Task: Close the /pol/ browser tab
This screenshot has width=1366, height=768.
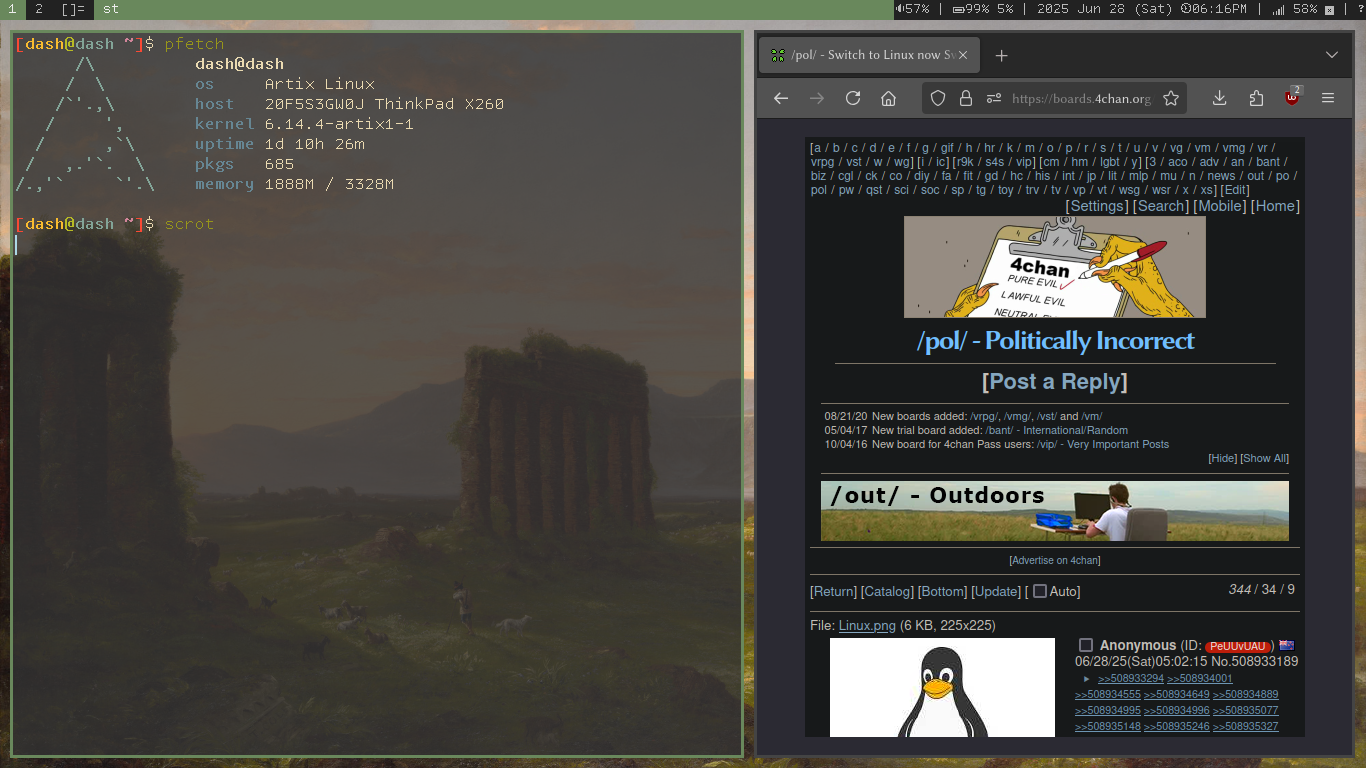Action: (963, 55)
